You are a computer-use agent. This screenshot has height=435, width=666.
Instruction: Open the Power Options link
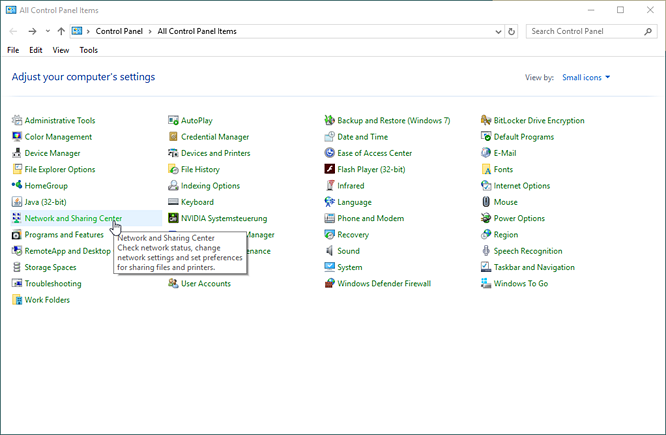tap(519, 218)
